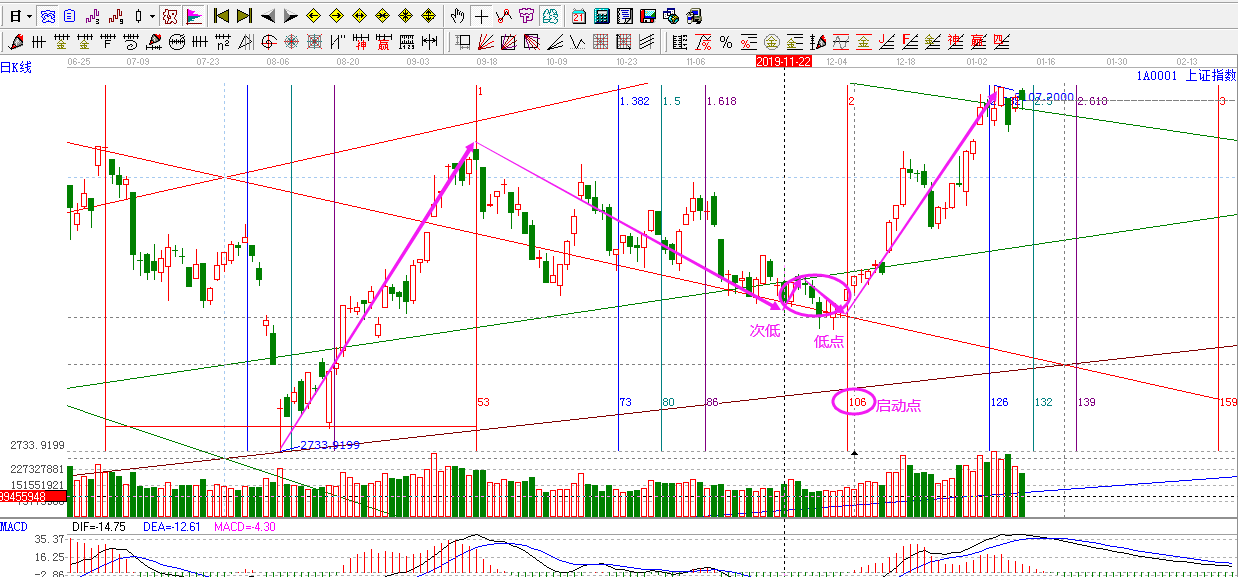Click the 1A0001 stock code

tap(1157, 75)
